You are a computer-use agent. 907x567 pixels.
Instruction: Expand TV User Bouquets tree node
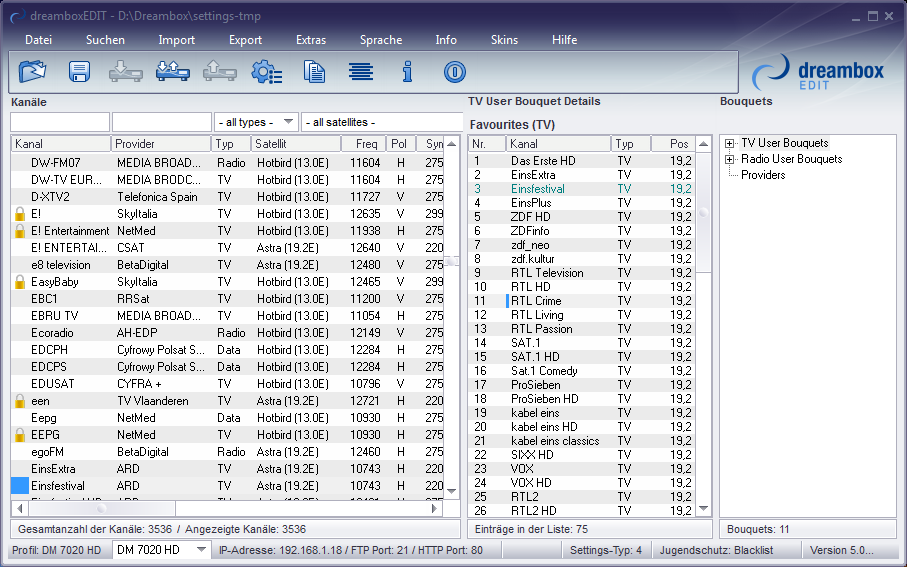(x=729, y=143)
